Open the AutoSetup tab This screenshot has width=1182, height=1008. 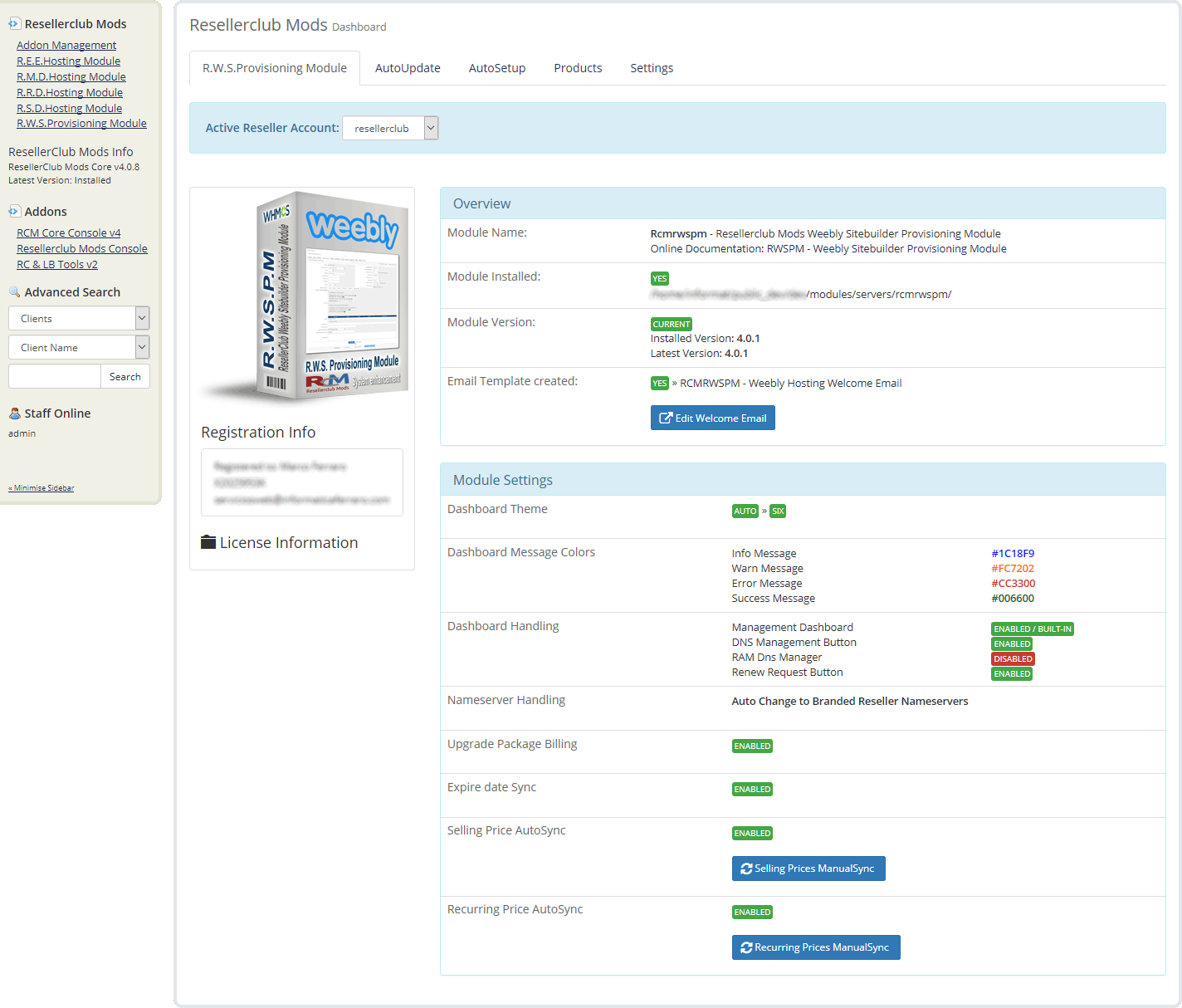point(497,68)
